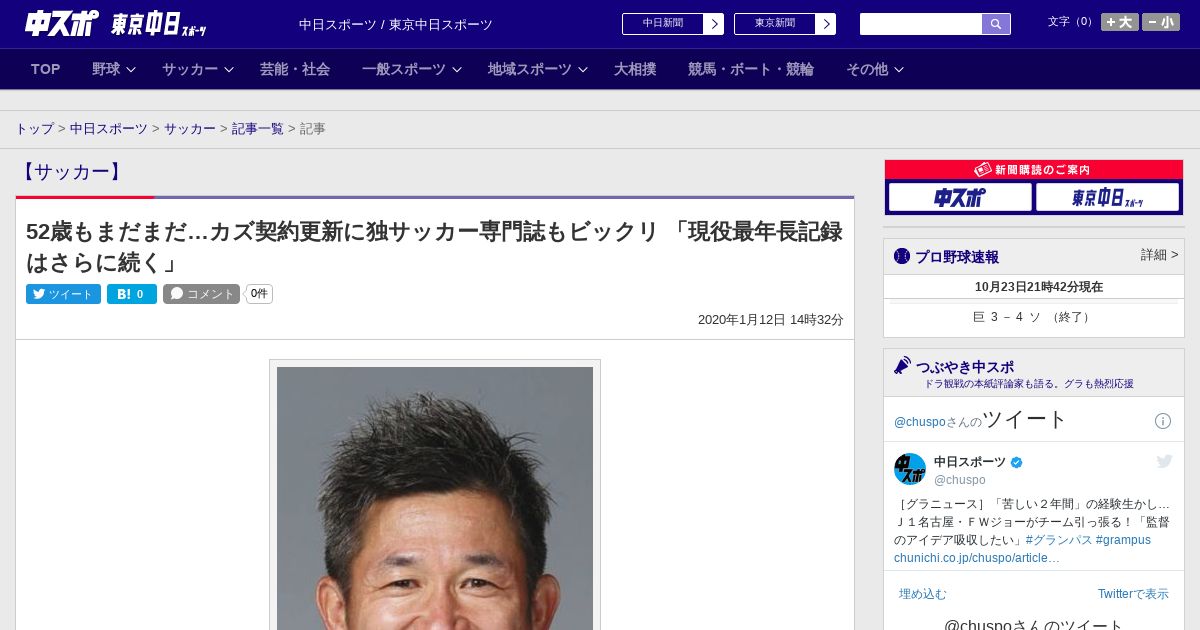Click the @chuspo さんの ツイート title
The image size is (1200, 630).
[x=981, y=420]
